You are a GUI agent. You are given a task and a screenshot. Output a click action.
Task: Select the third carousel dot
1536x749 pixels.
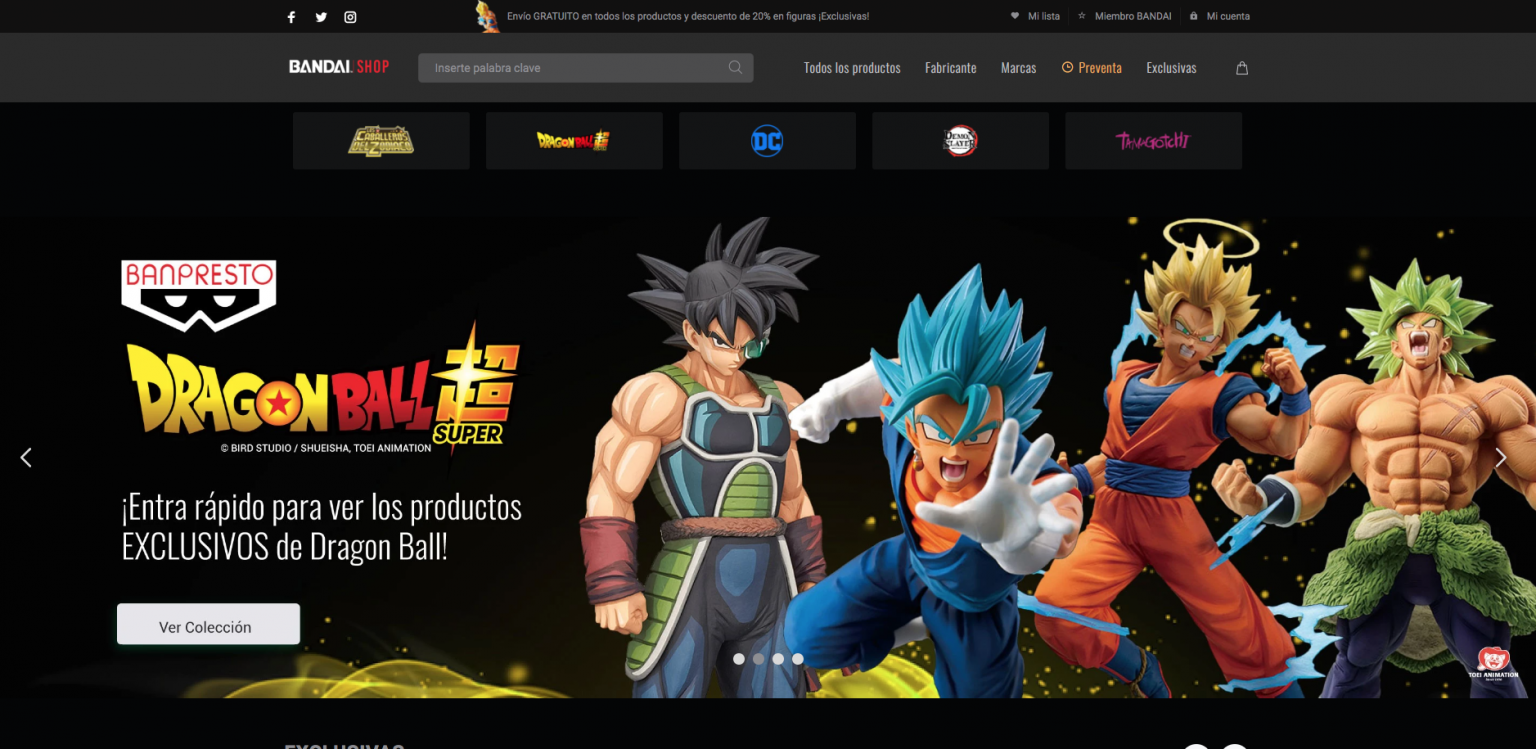coord(778,659)
